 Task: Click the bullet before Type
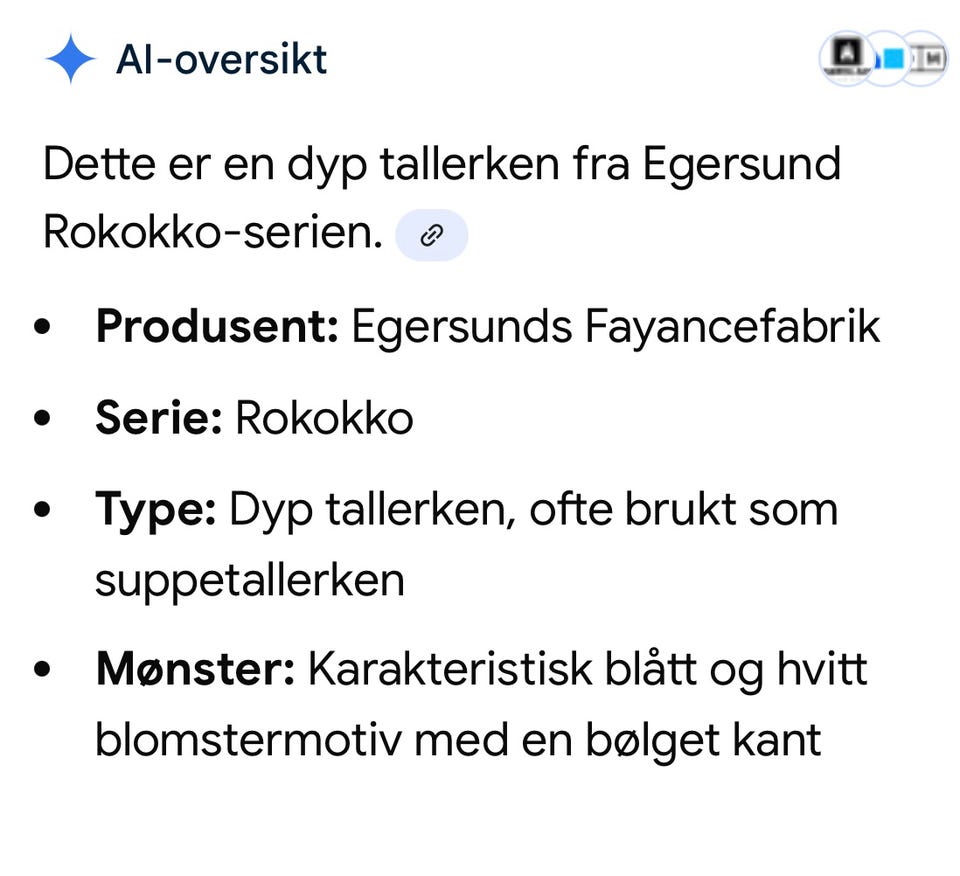[42, 509]
